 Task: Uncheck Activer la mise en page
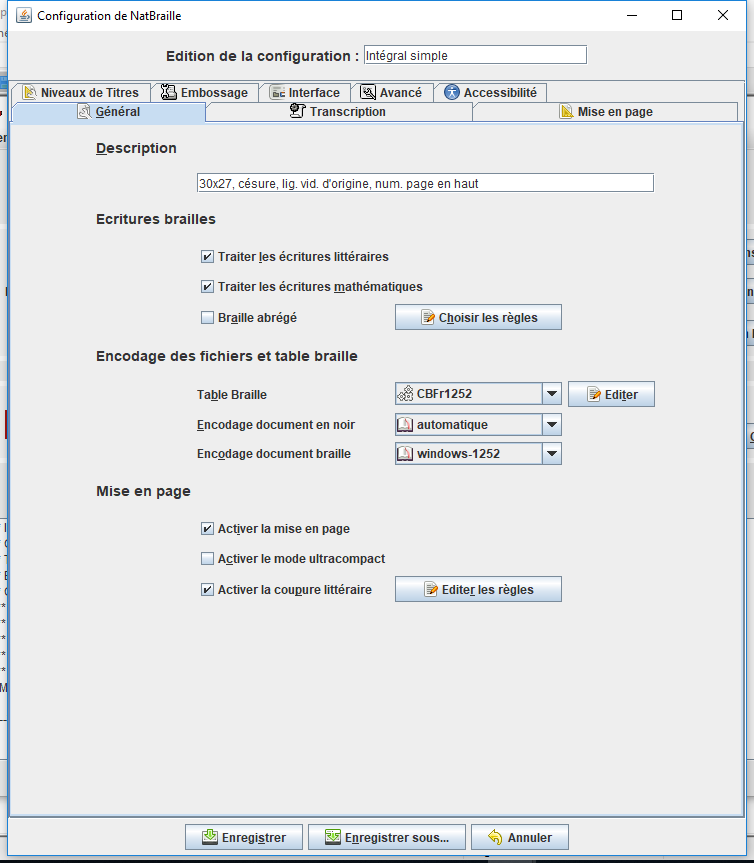pos(207,529)
